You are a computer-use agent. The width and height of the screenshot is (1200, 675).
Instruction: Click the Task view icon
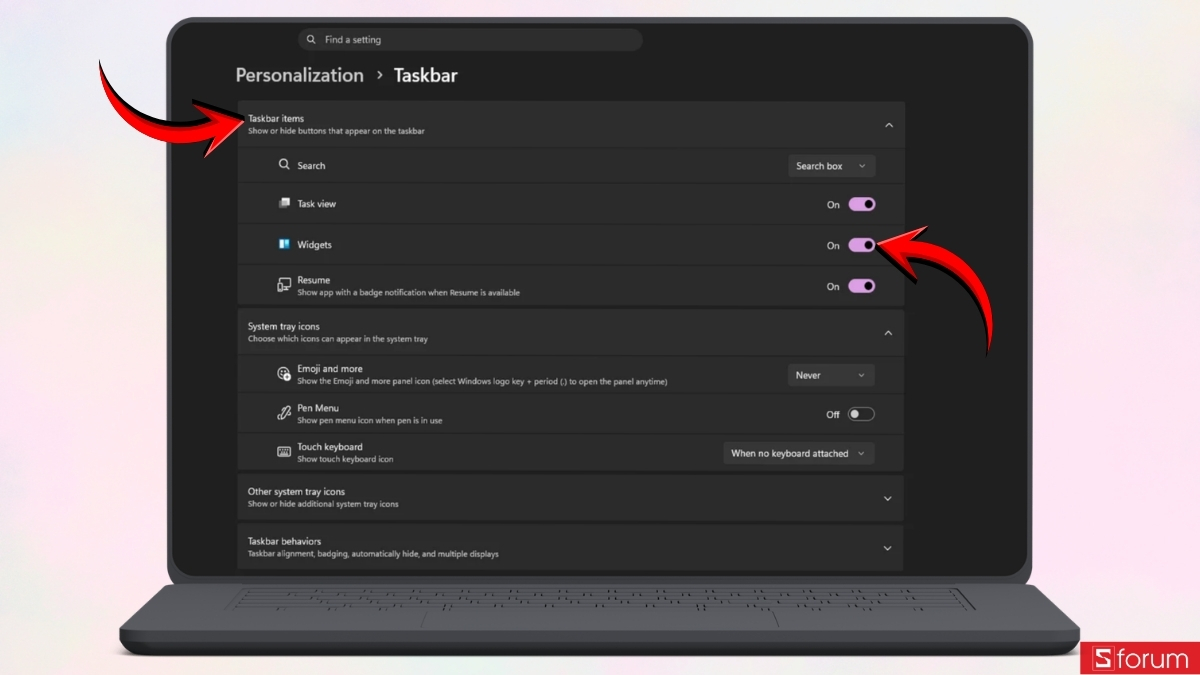tap(284, 203)
